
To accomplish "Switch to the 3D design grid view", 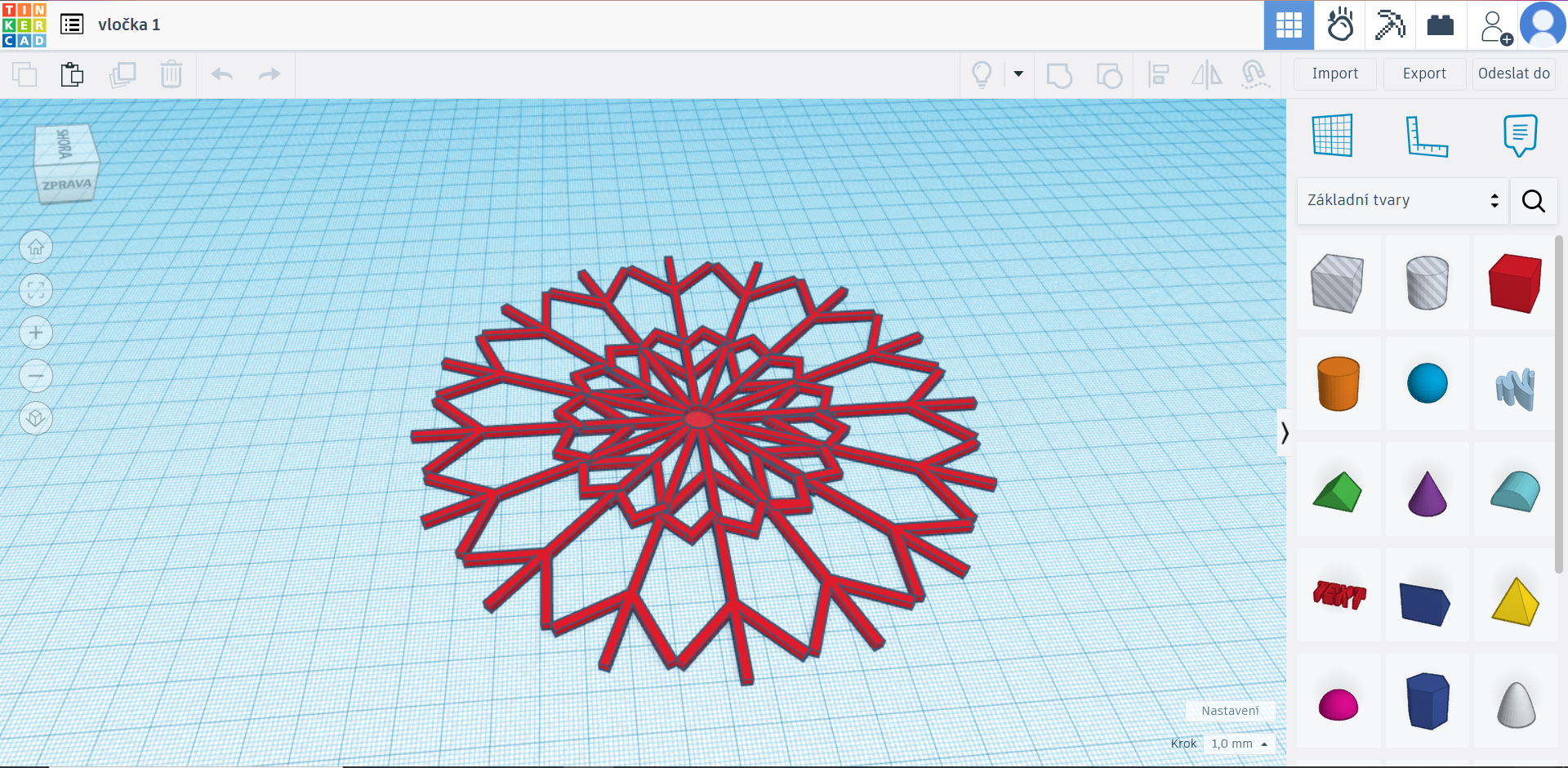I will [x=1289, y=25].
